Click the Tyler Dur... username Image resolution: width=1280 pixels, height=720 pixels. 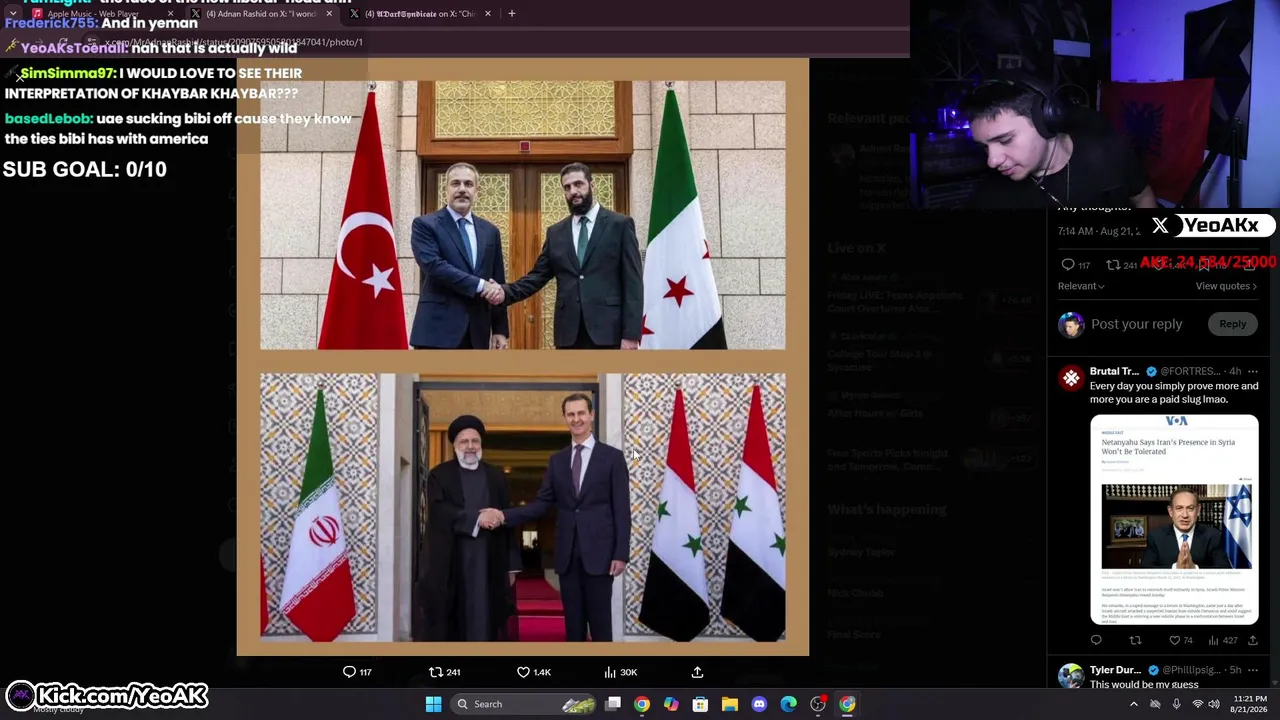coord(1115,670)
